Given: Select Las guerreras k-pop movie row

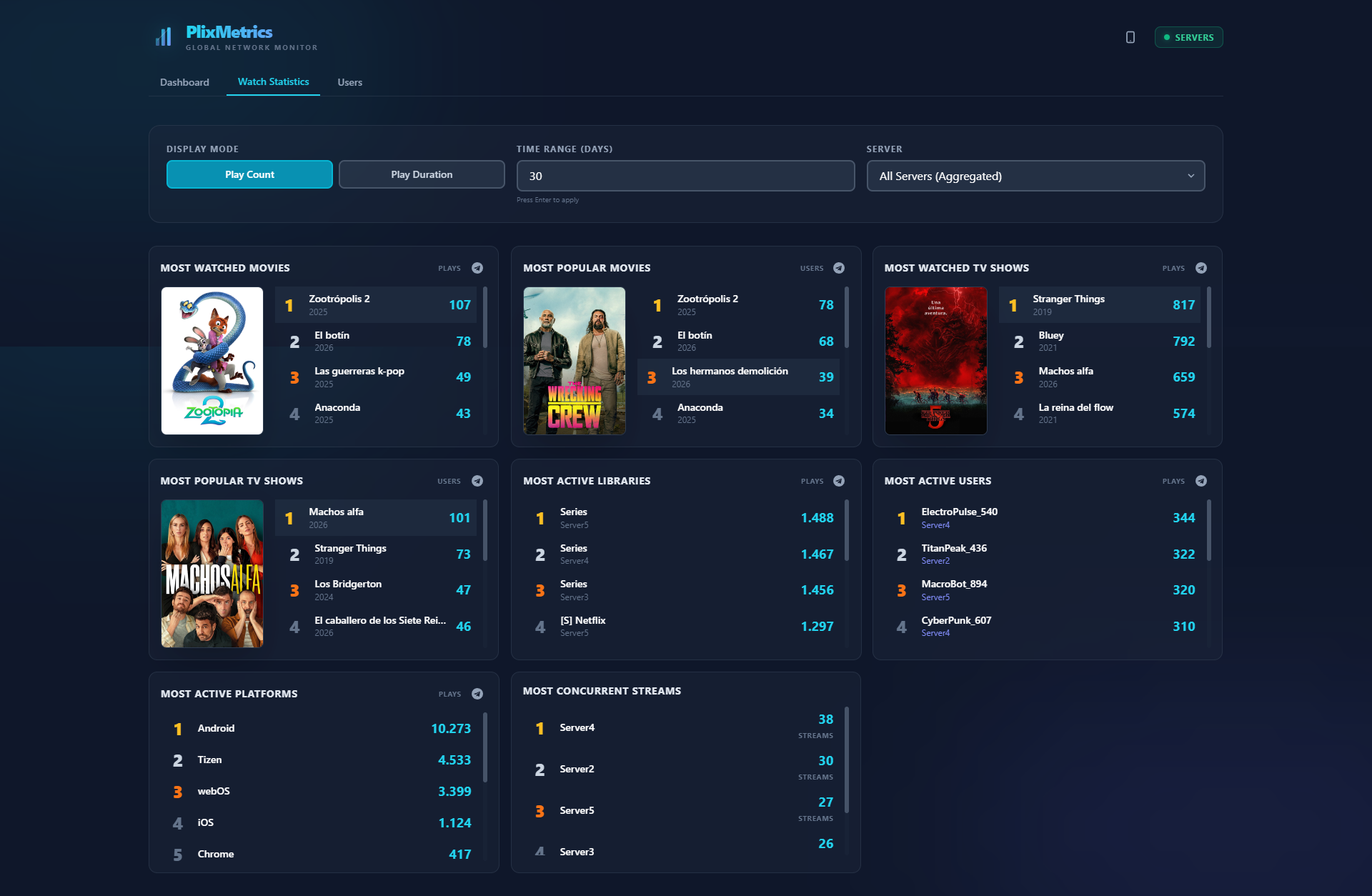Looking at the screenshot, I should point(376,377).
